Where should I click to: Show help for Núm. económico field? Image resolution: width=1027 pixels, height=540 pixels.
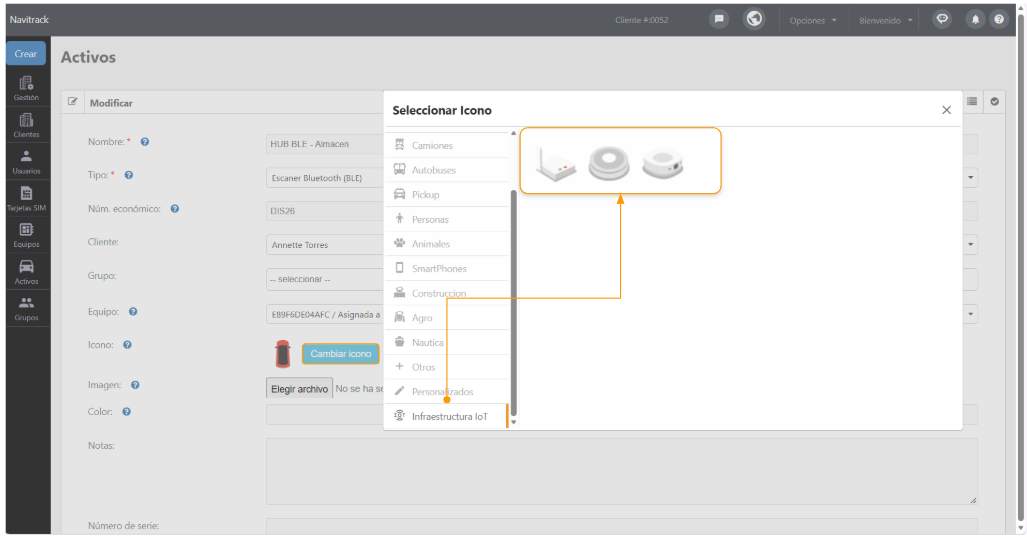(175, 209)
